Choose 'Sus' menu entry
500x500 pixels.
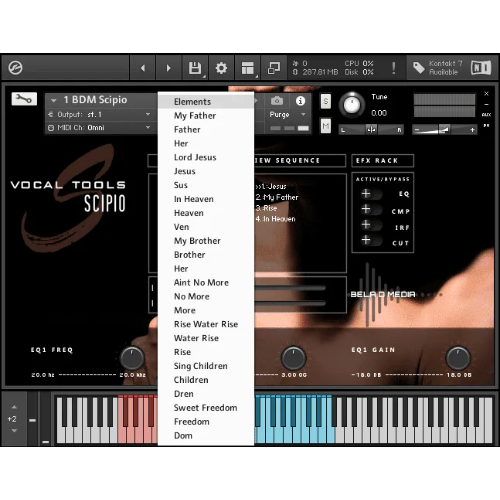206,185
